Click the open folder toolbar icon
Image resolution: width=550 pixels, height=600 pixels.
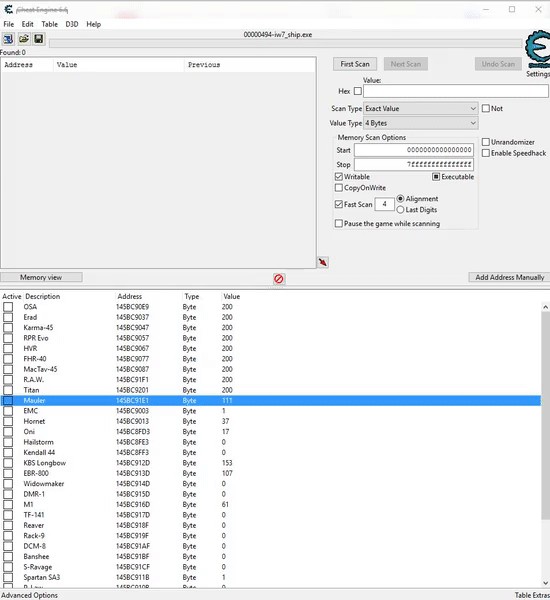24,39
